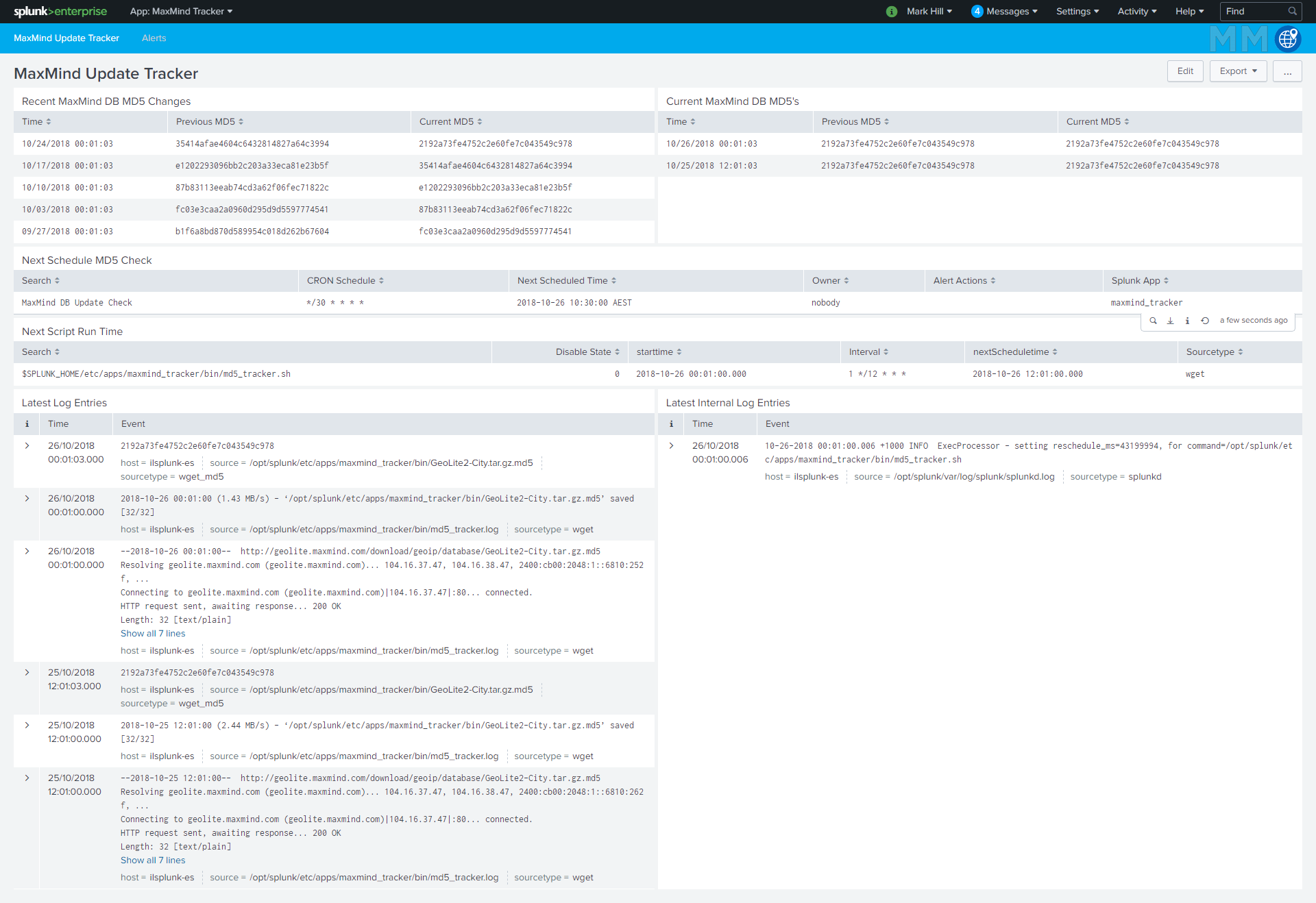The image size is (1316, 903).
Task: Open the Messages menu
Action: coord(1012,12)
